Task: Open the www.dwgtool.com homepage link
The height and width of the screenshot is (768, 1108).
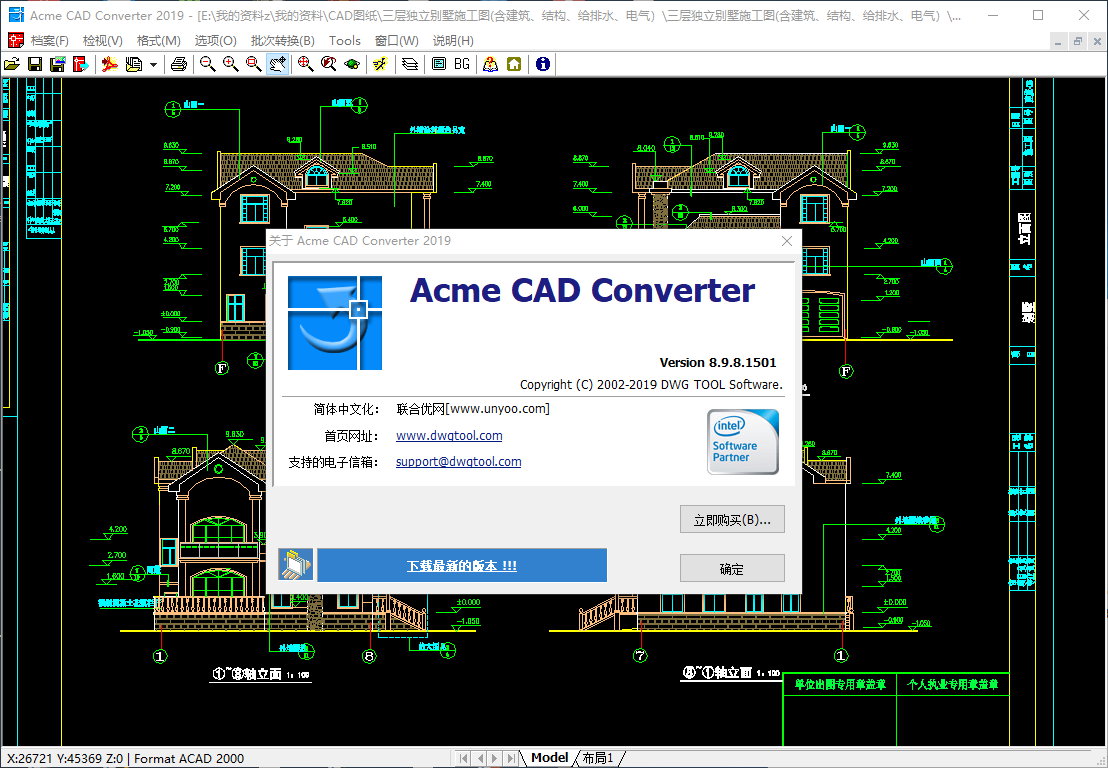Action: (449, 436)
